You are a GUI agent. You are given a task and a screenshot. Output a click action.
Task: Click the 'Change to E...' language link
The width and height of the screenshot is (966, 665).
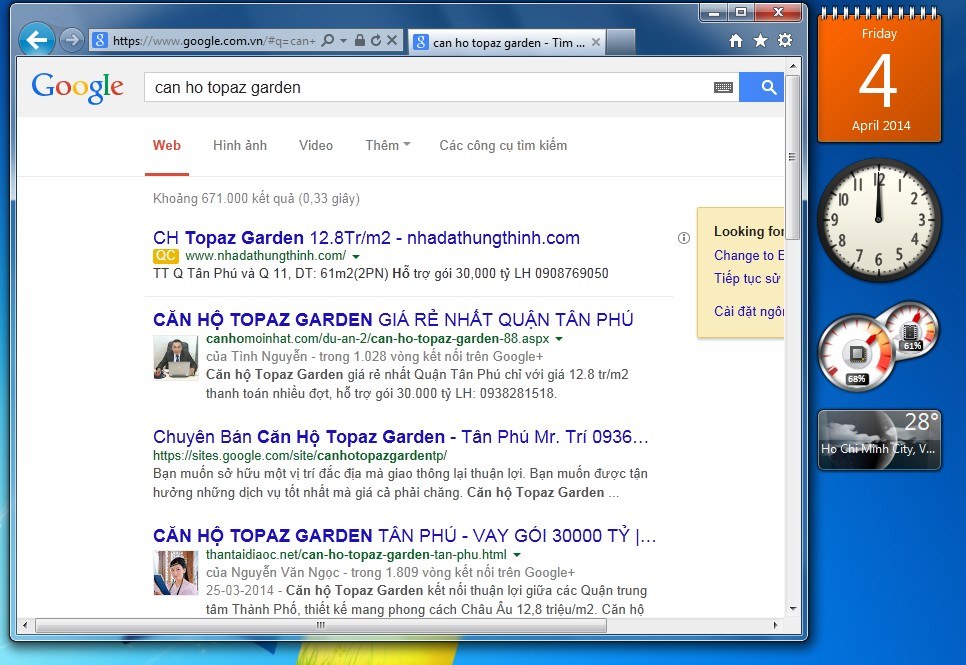[749, 255]
